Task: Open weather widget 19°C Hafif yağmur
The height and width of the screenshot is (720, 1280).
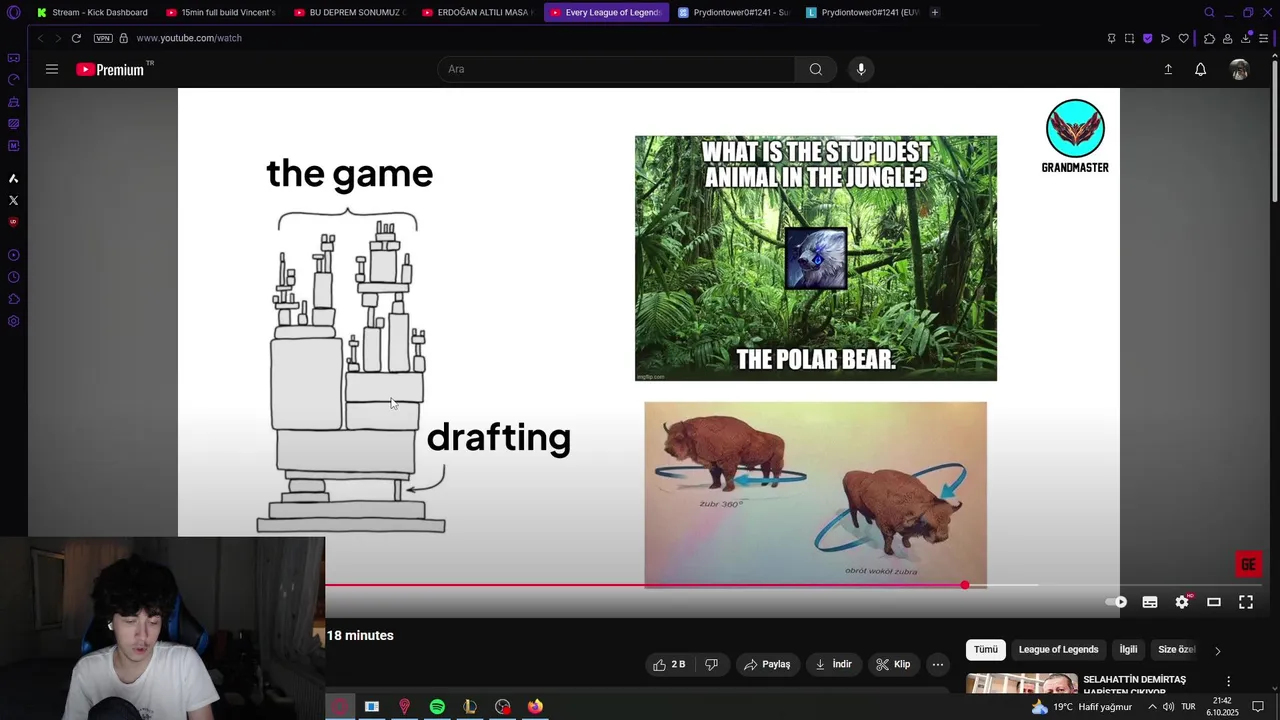Action: (1082, 707)
